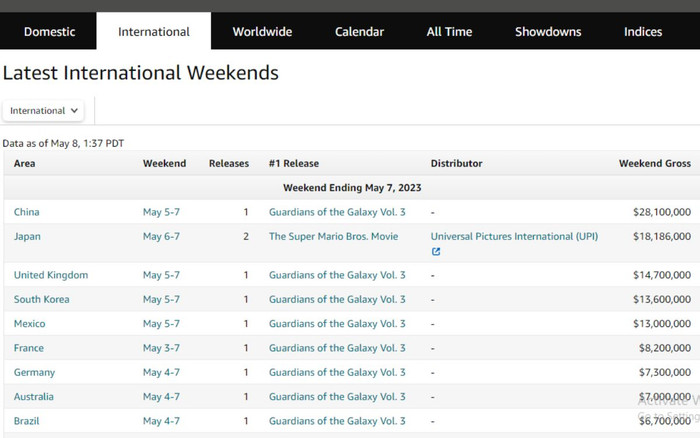Select the International tab
This screenshot has height=438, width=700.
coord(154,32)
